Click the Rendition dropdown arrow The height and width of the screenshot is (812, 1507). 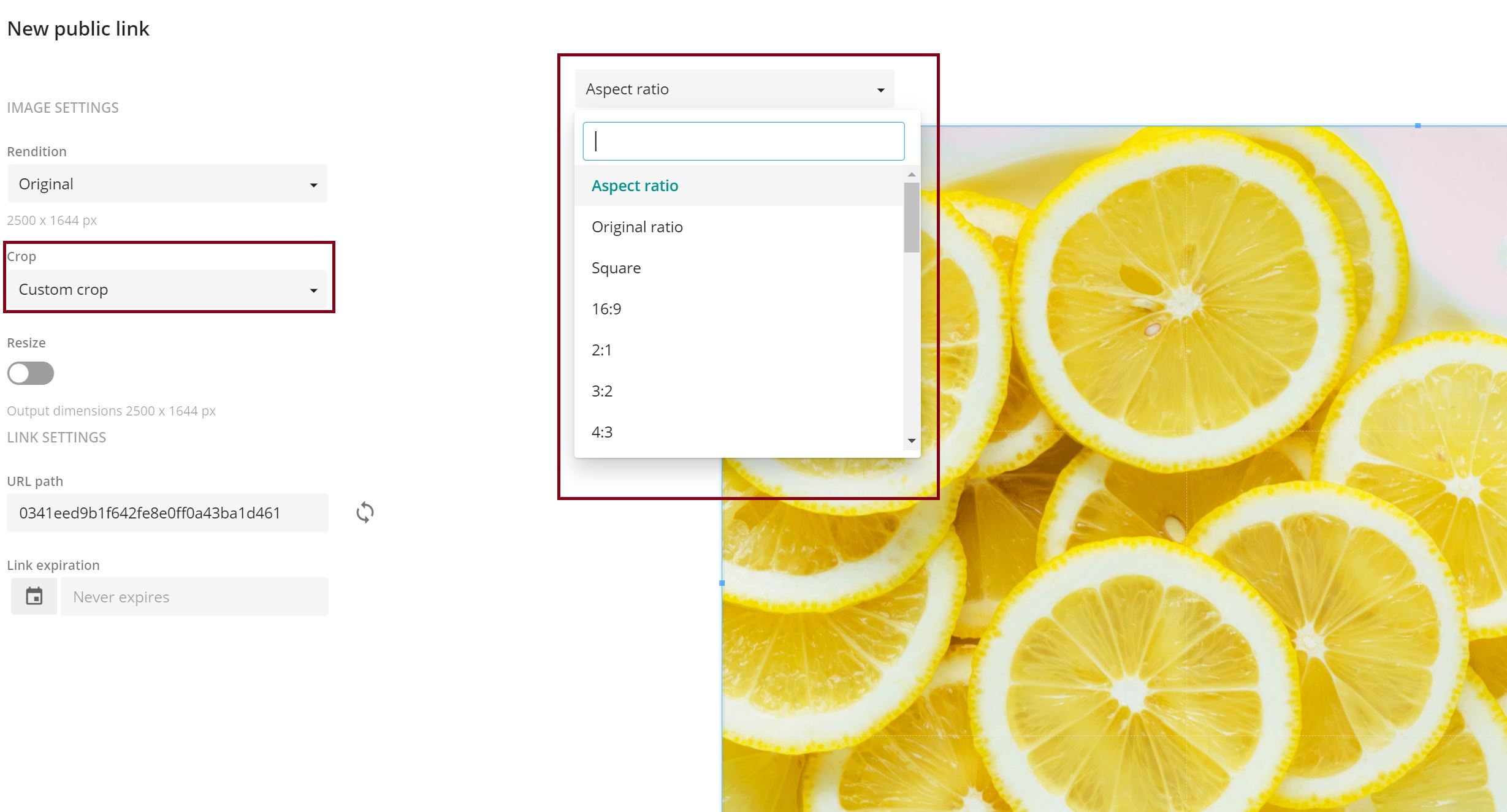[x=314, y=184]
